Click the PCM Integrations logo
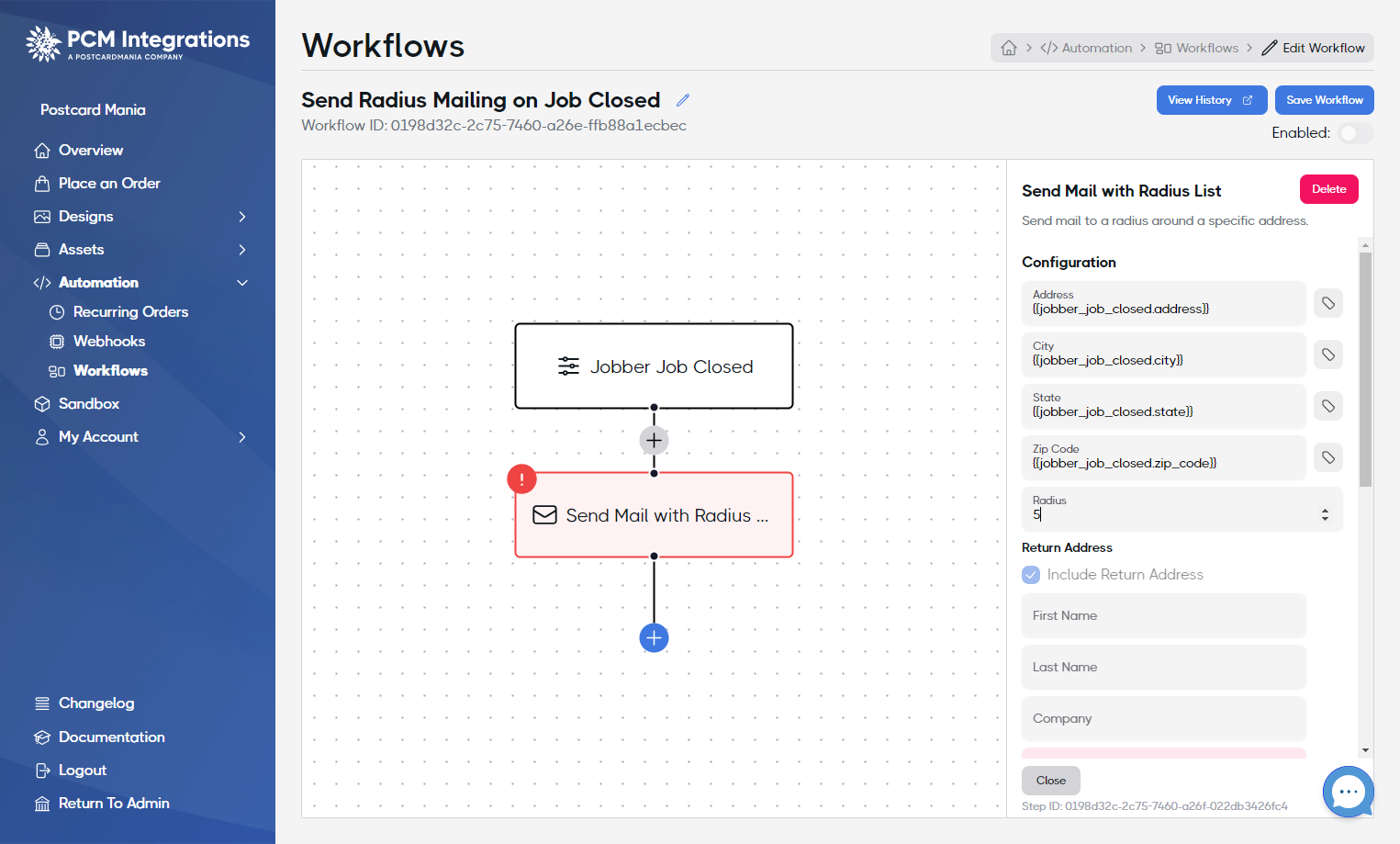Viewport: 1400px width, 844px height. point(138,43)
